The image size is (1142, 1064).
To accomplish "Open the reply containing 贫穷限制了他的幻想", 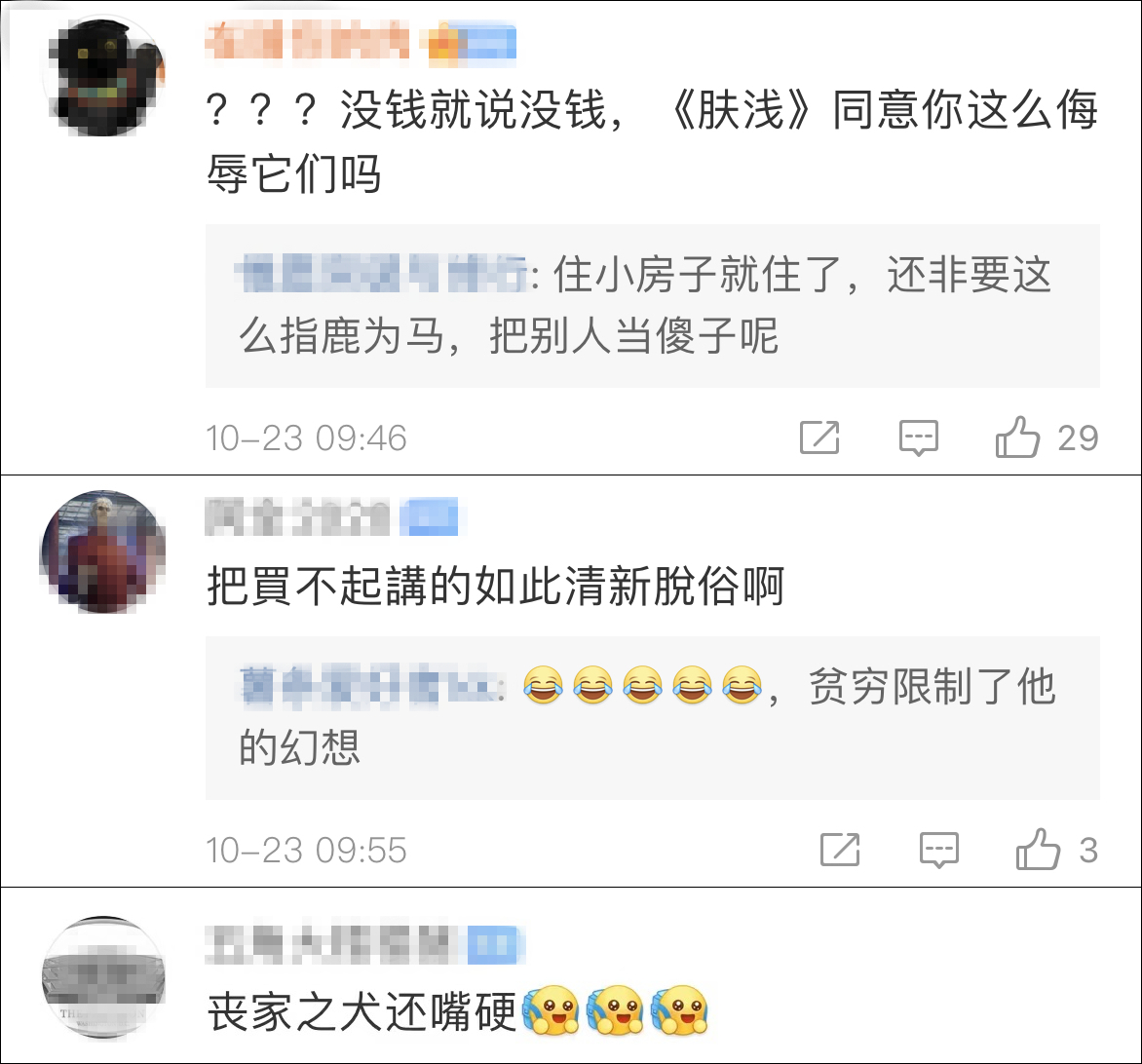I will tap(653, 718).
